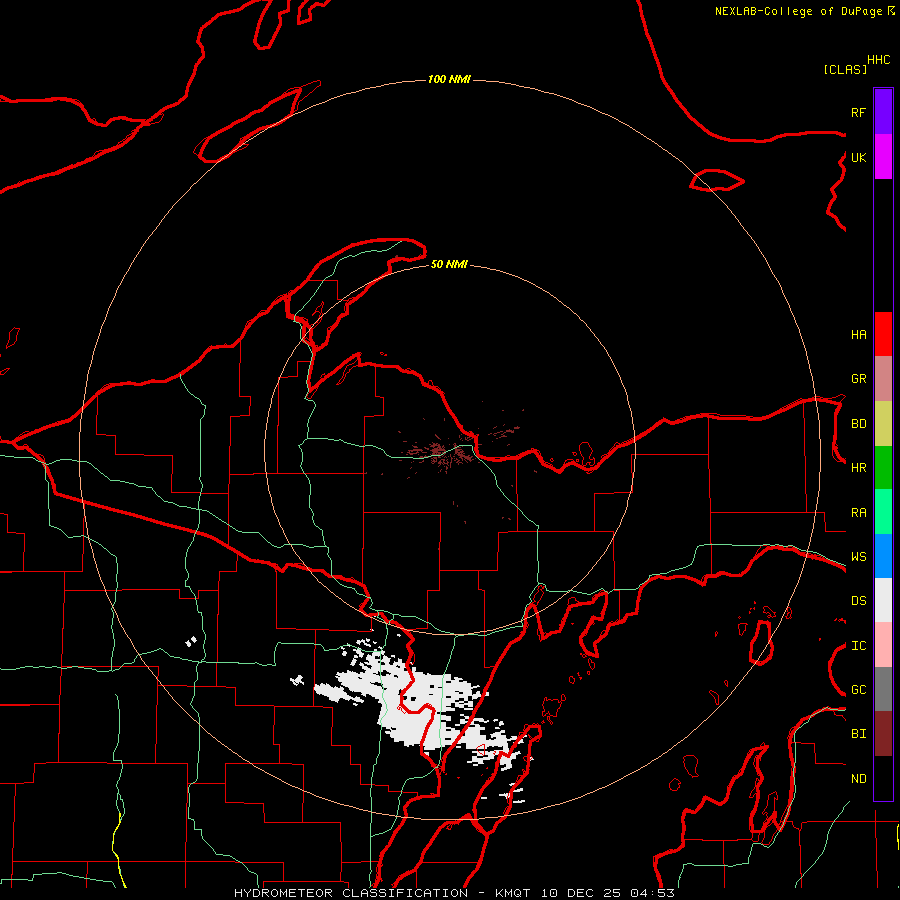The width and height of the screenshot is (900, 900).
Task: Click the GC gray legend swatch
Action: (x=883, y=689)
